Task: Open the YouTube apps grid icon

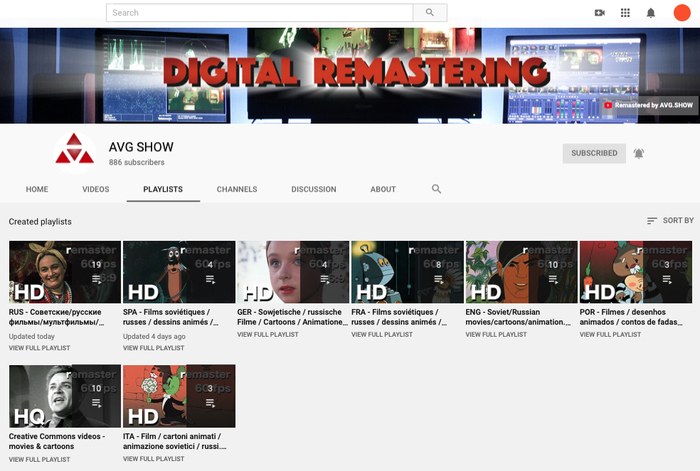Action: coord(625,13)
